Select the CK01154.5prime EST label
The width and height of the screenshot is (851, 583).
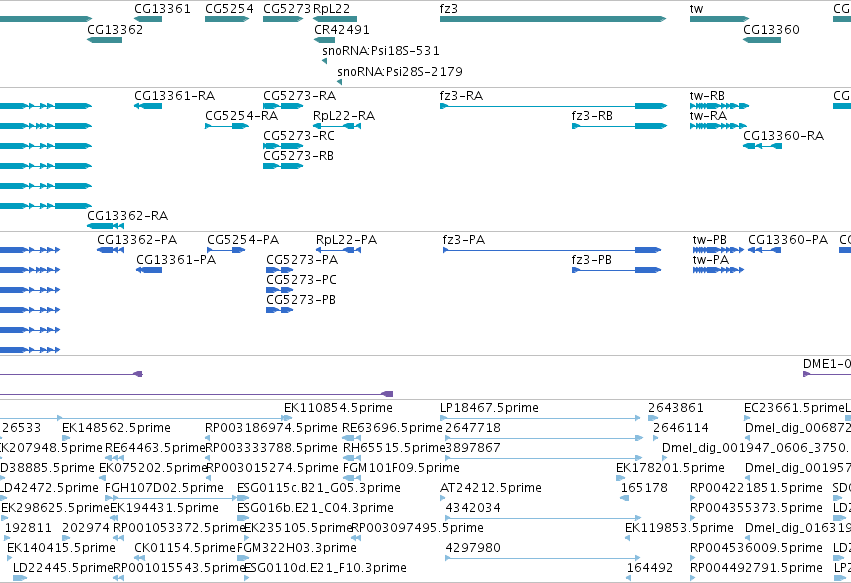[185, 548]
